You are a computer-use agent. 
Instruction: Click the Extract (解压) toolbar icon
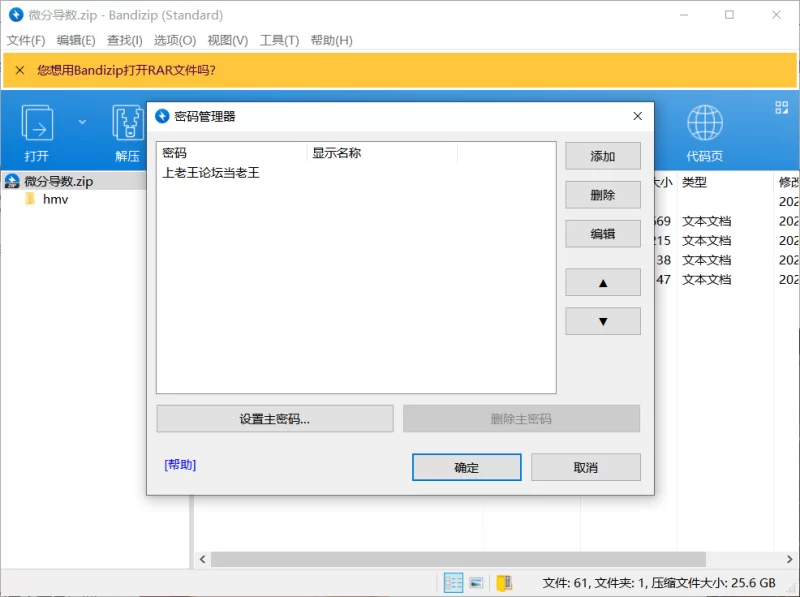point(128,123)
